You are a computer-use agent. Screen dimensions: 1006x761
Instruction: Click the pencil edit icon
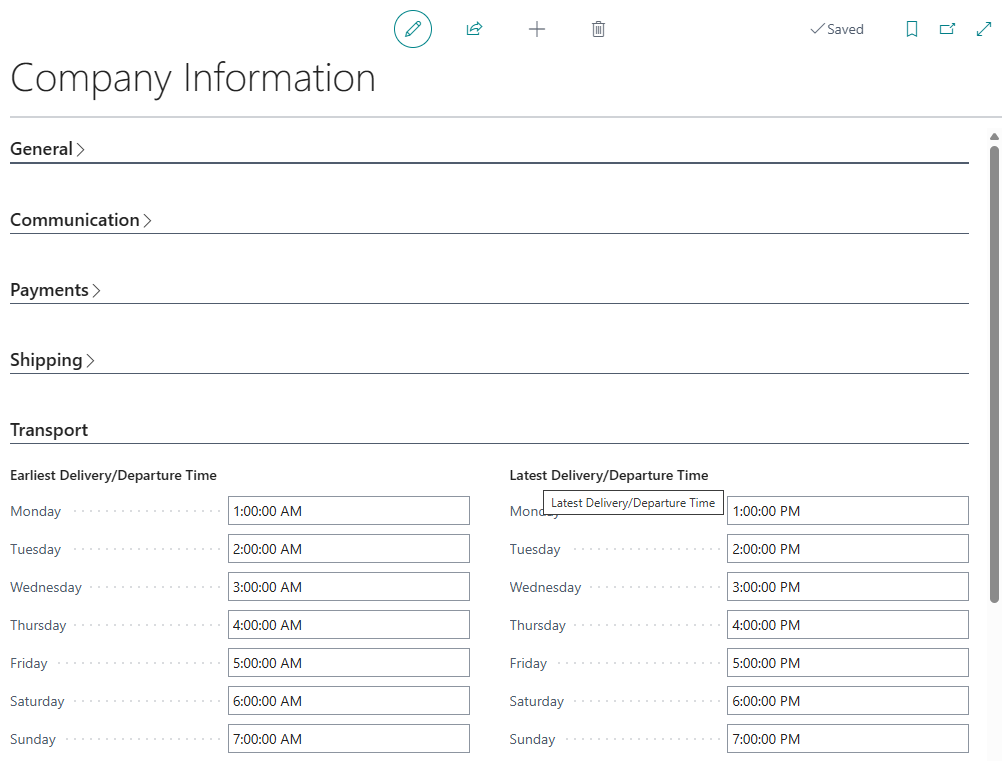coord(412,29)
